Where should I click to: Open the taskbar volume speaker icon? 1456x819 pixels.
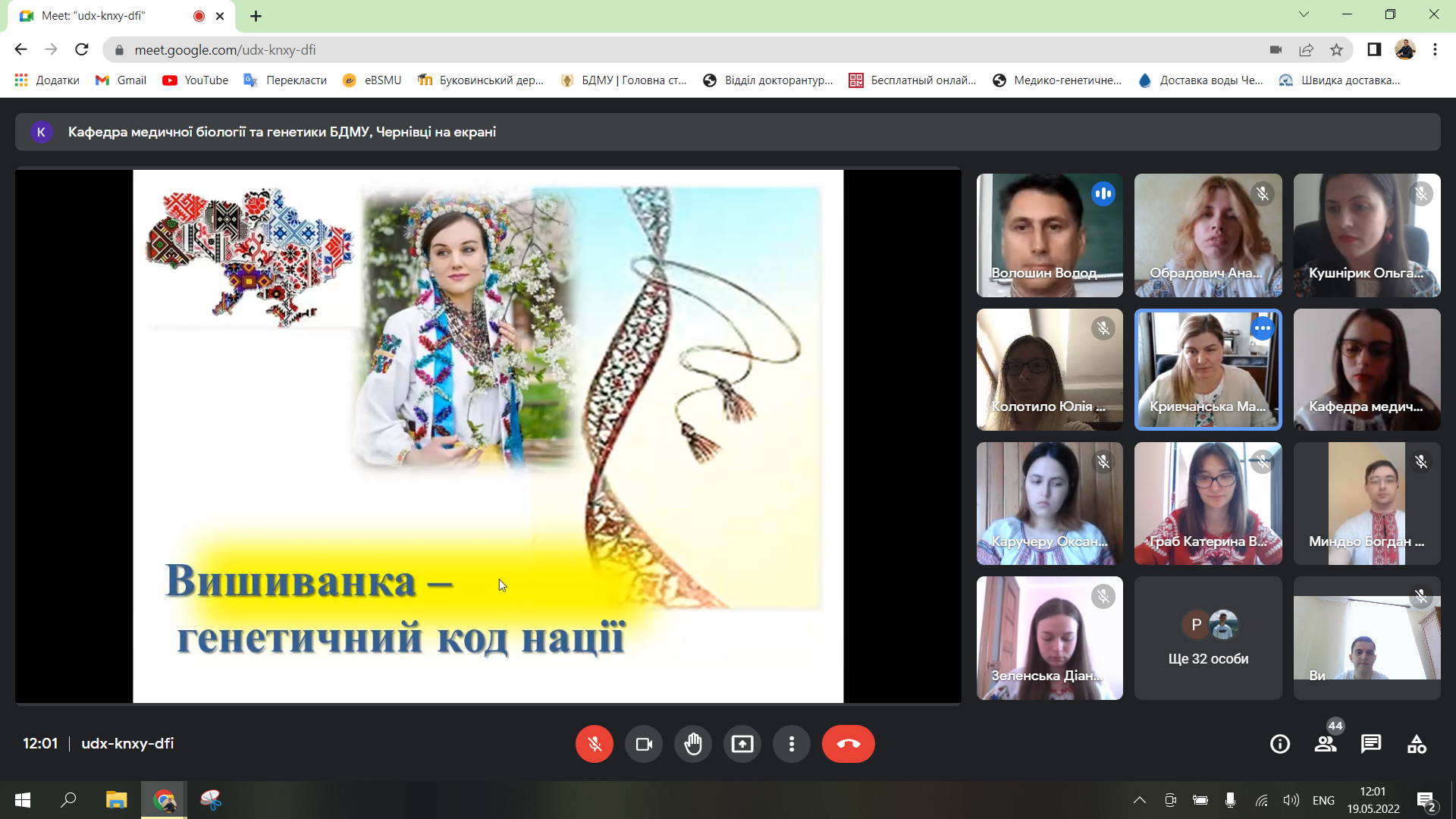1291,800
